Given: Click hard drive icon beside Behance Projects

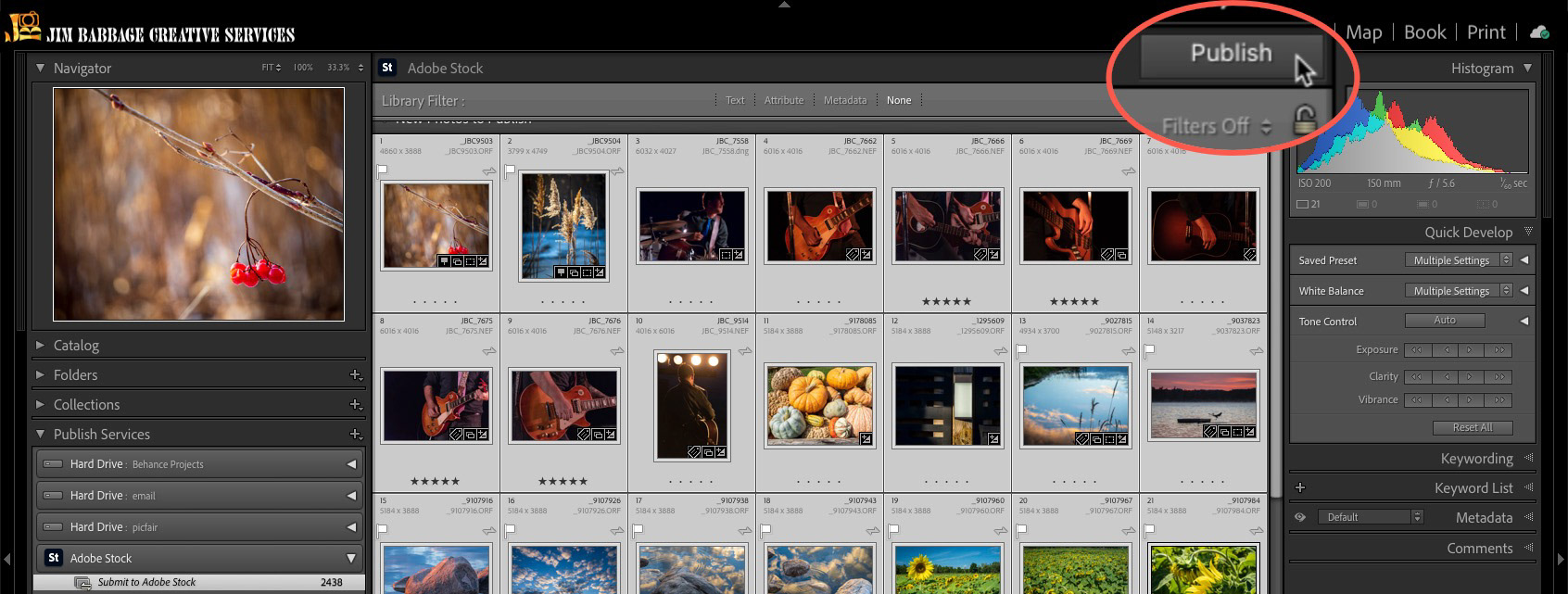Looking at the screenshot, I should (53, 464).
